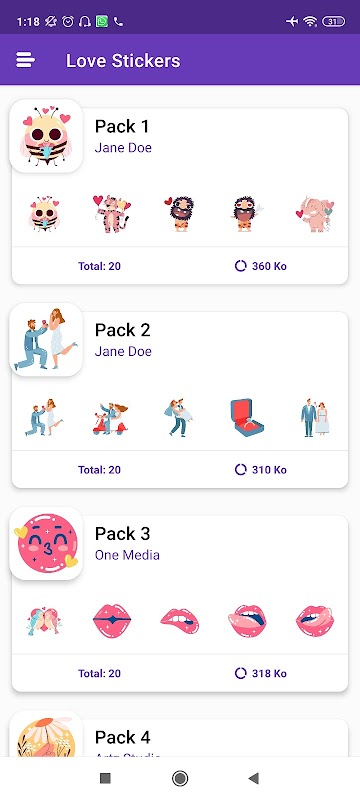360x800 pixels.
Task: Open the Pack 1 title
Action: coord(122,126)
